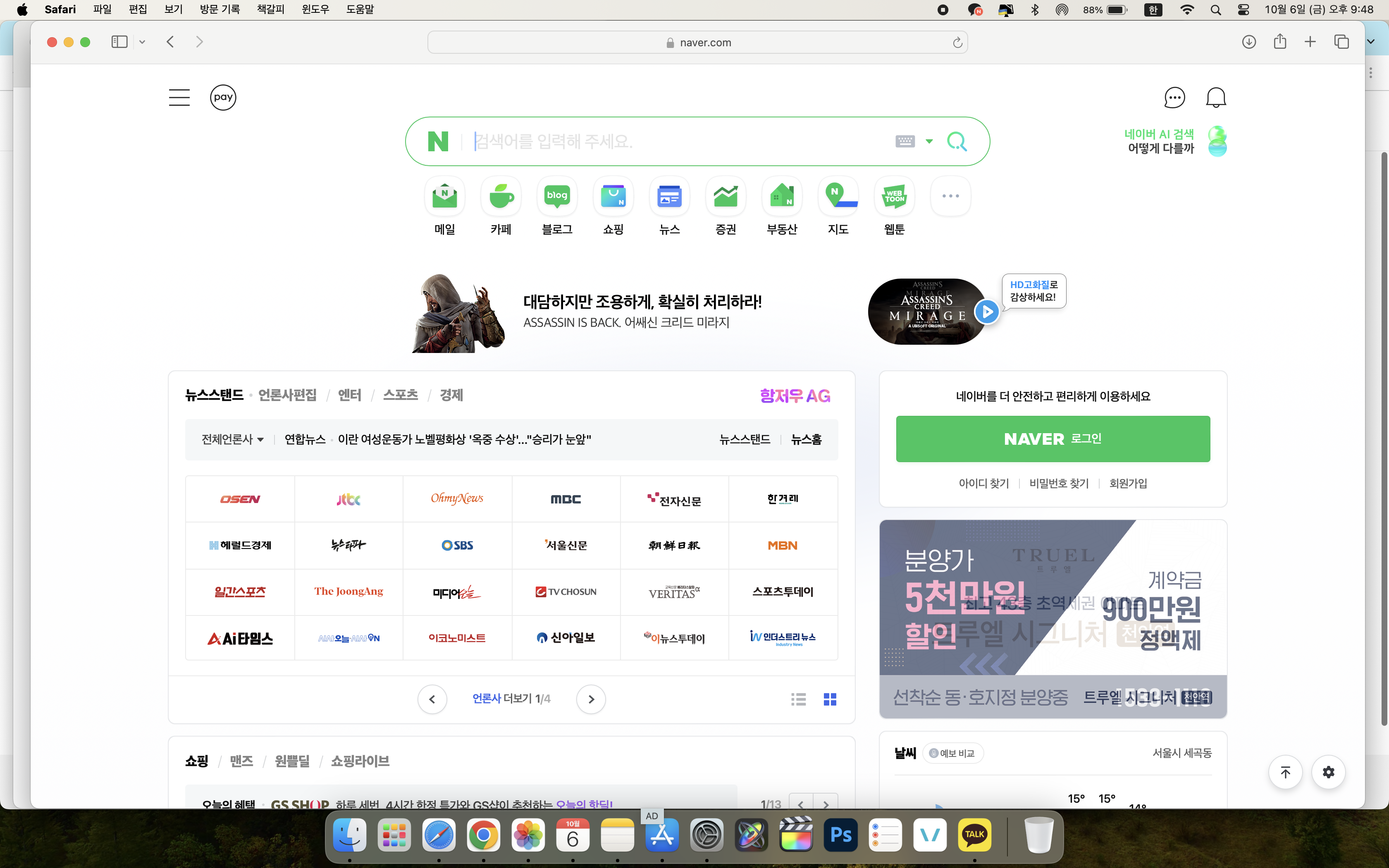1389x868 pixels.
Task: Open the SBS press logo
Action: [x=457, y=545]
